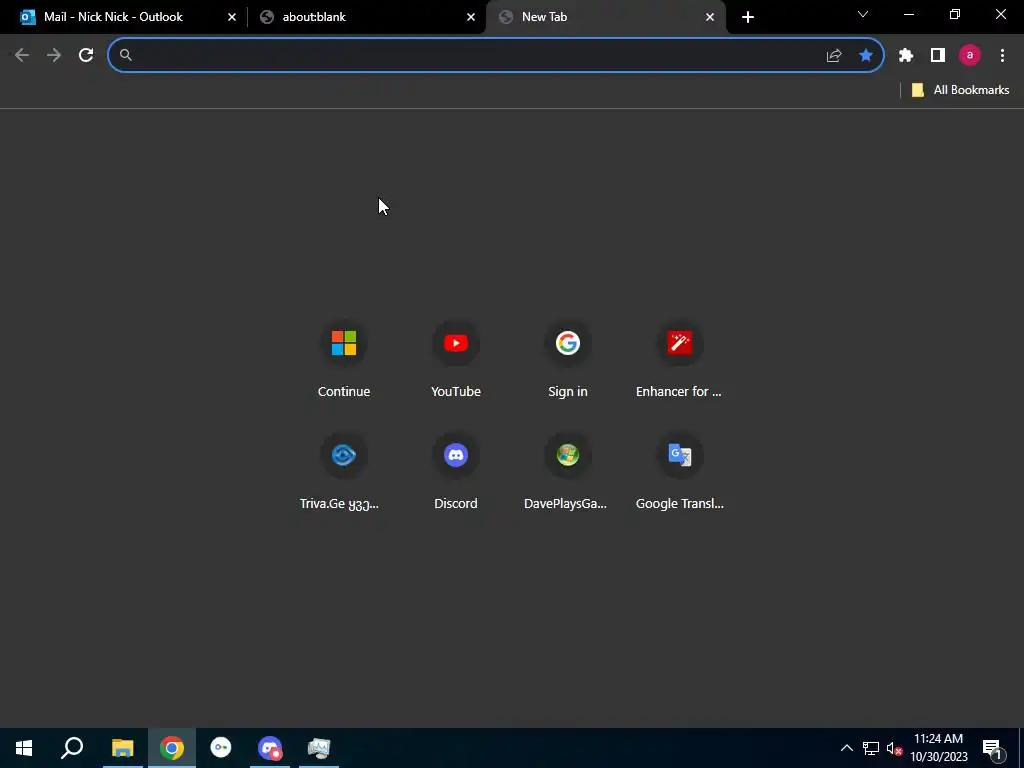This screenshot has height=768, width=1024.
Task: Restore down the Chrome window
Action: 955,14
